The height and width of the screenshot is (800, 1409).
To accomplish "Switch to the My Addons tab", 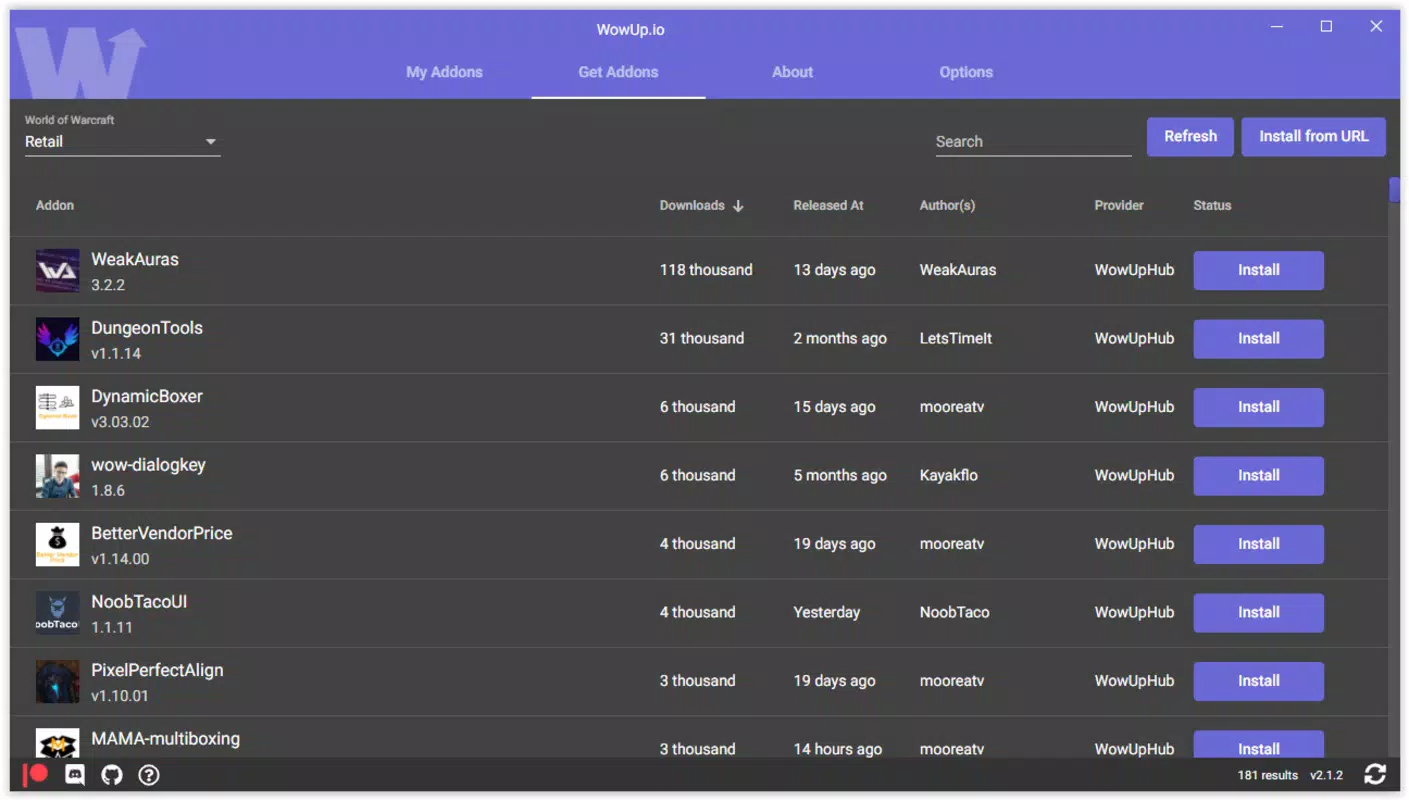I will coord(444,72).
